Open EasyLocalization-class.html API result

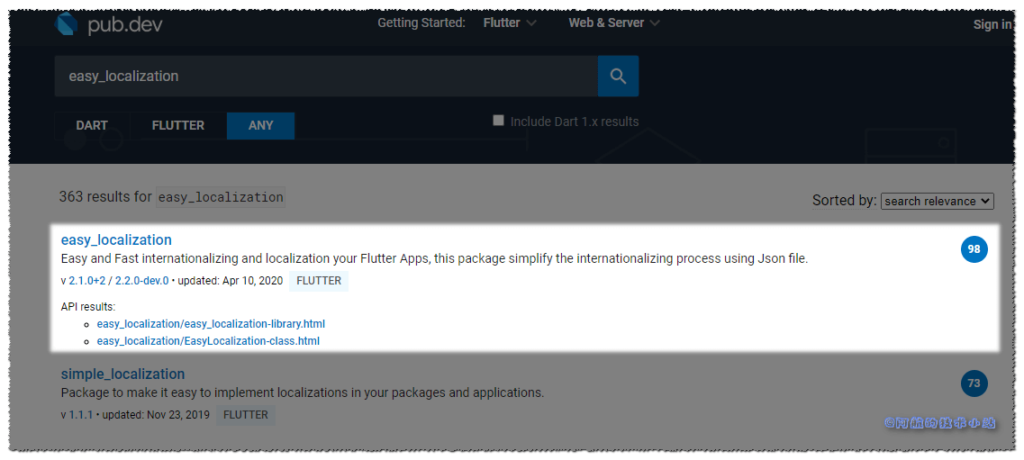point(208,341)
